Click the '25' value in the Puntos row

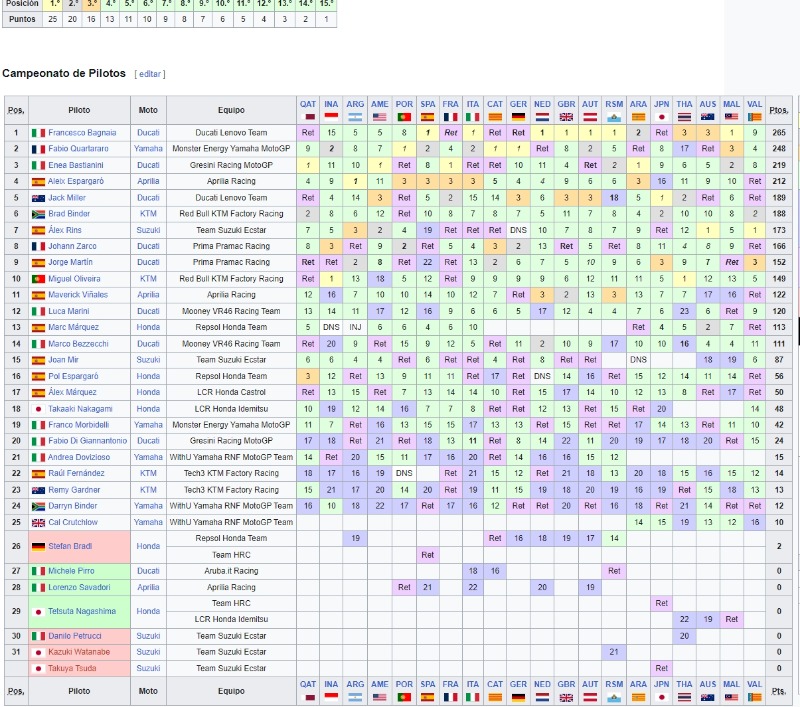pos(53,19)
